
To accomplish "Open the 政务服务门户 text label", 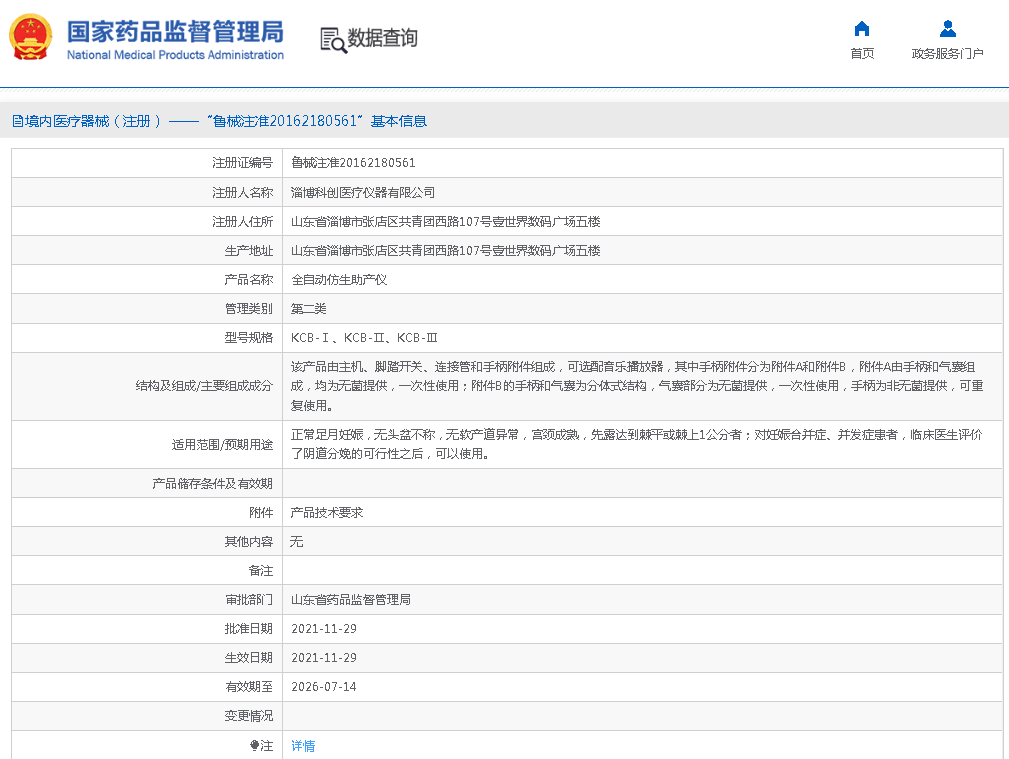I will coord(947,54).
